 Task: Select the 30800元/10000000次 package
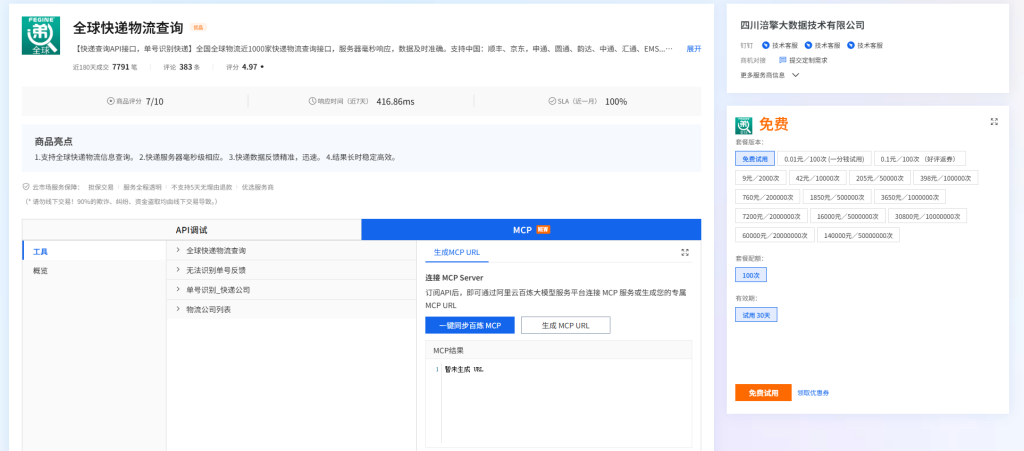(x=928, y=215)
